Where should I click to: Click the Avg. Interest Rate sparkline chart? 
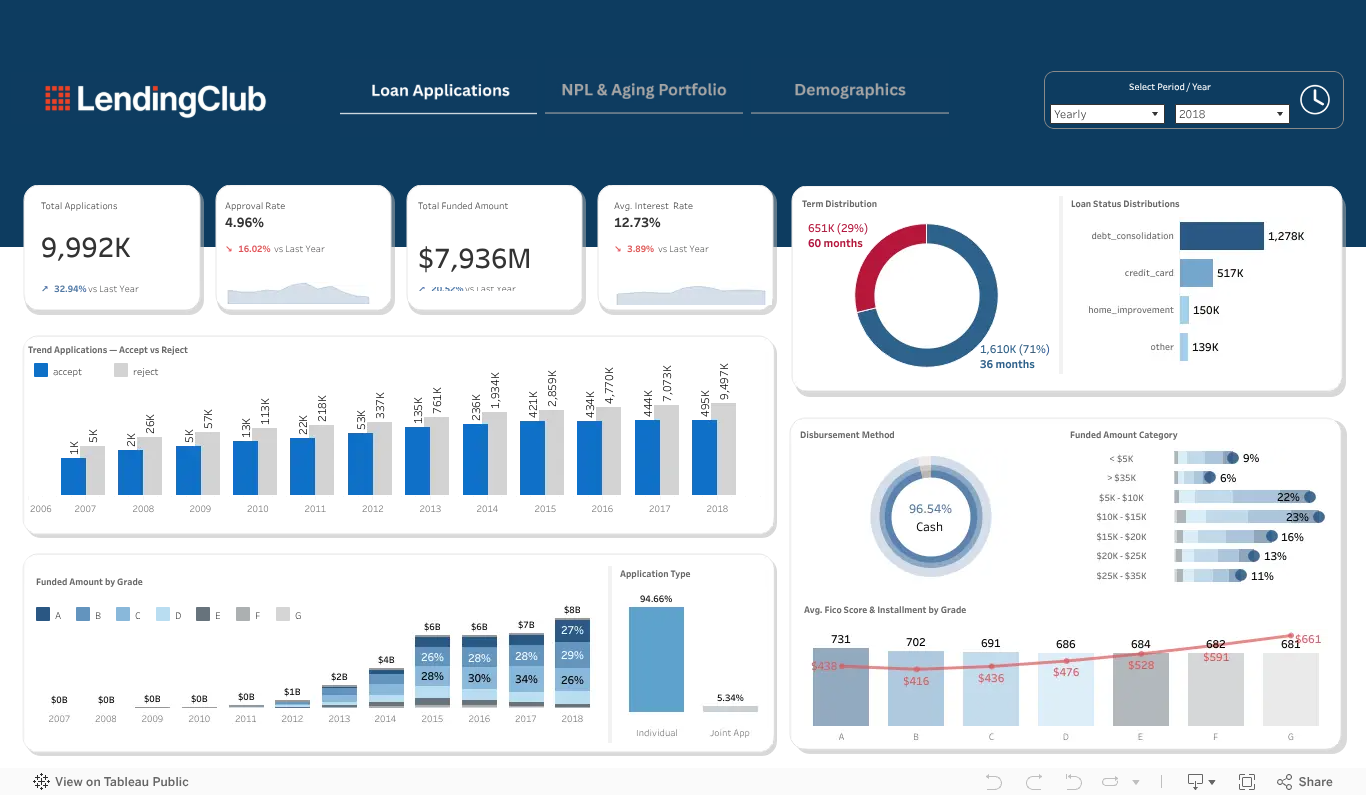[690, 294]
